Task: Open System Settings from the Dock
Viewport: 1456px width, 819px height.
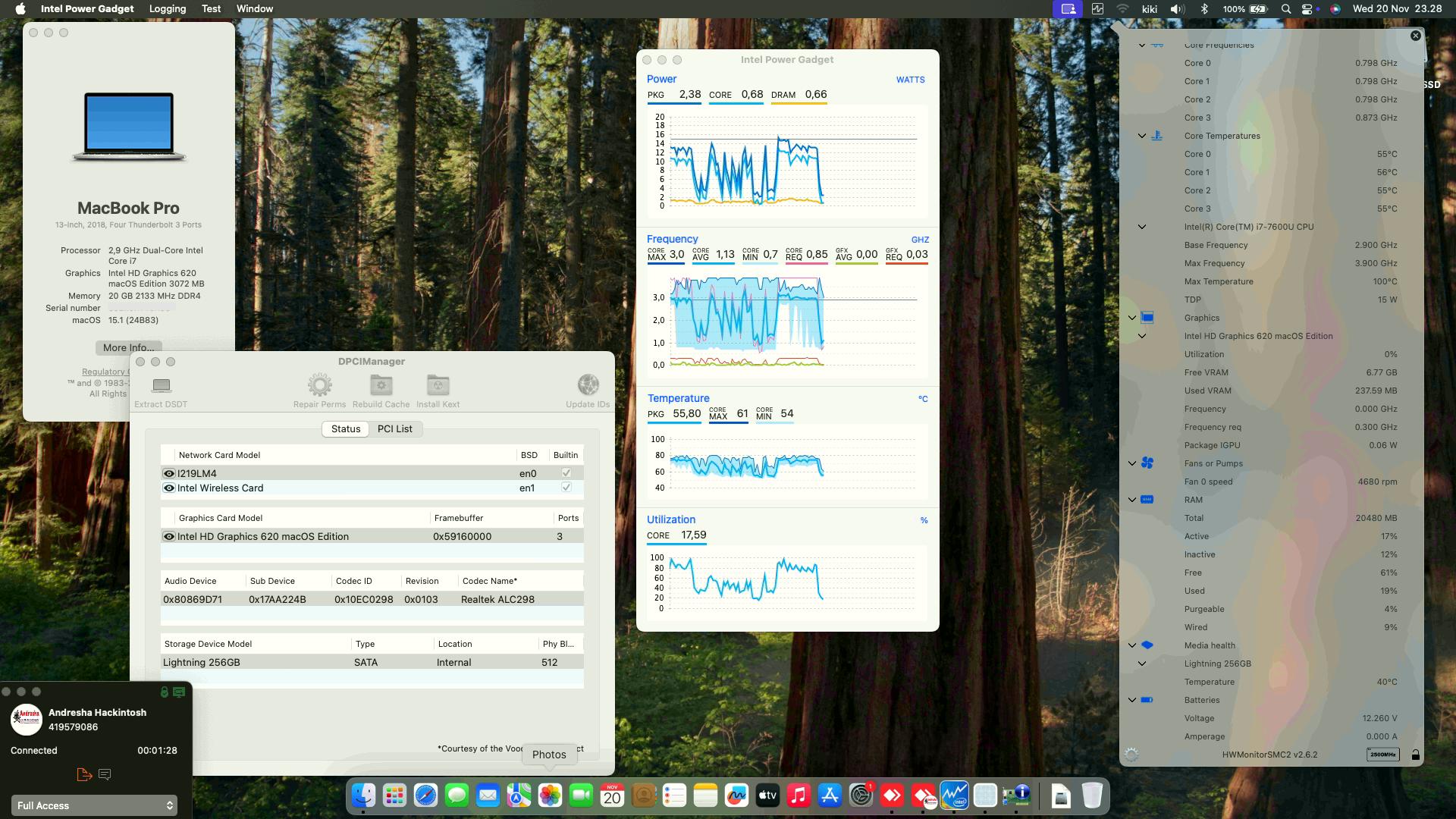Action: point(861,795)
